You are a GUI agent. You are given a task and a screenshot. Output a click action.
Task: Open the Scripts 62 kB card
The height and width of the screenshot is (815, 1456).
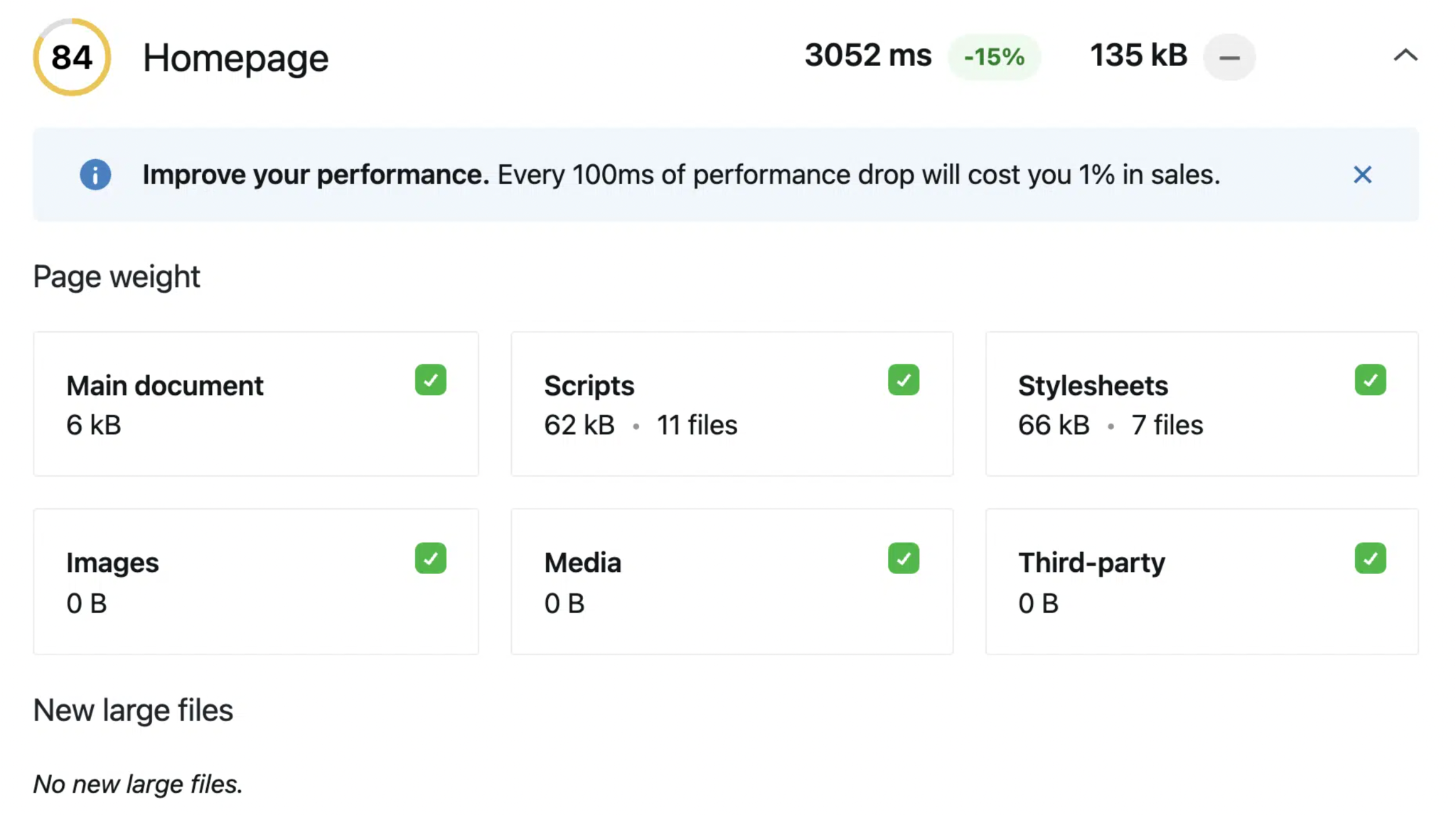(x=732, y=404)
